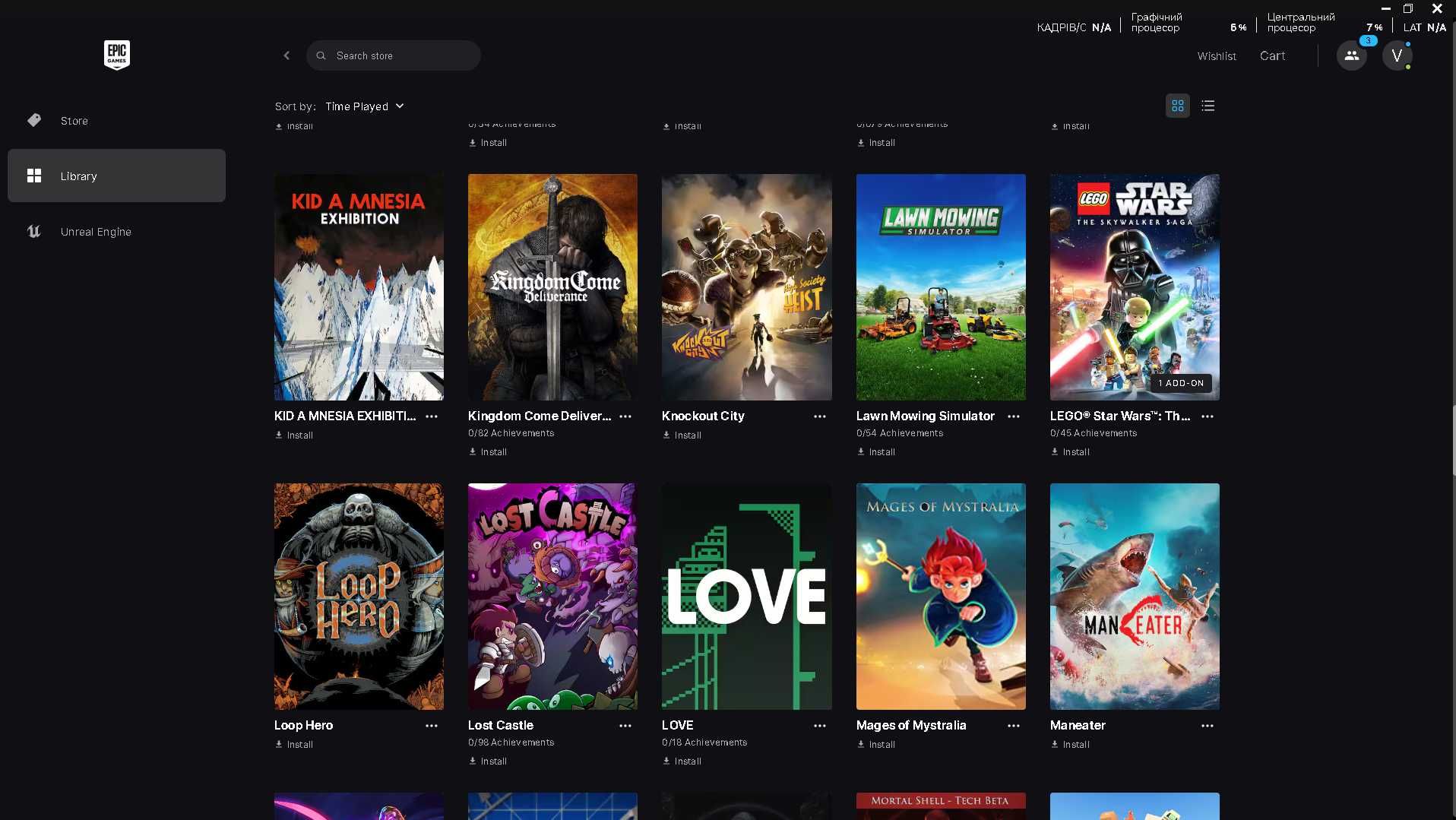Open Knockout City cover art
Screen dimensions: 1456x820
747,287
